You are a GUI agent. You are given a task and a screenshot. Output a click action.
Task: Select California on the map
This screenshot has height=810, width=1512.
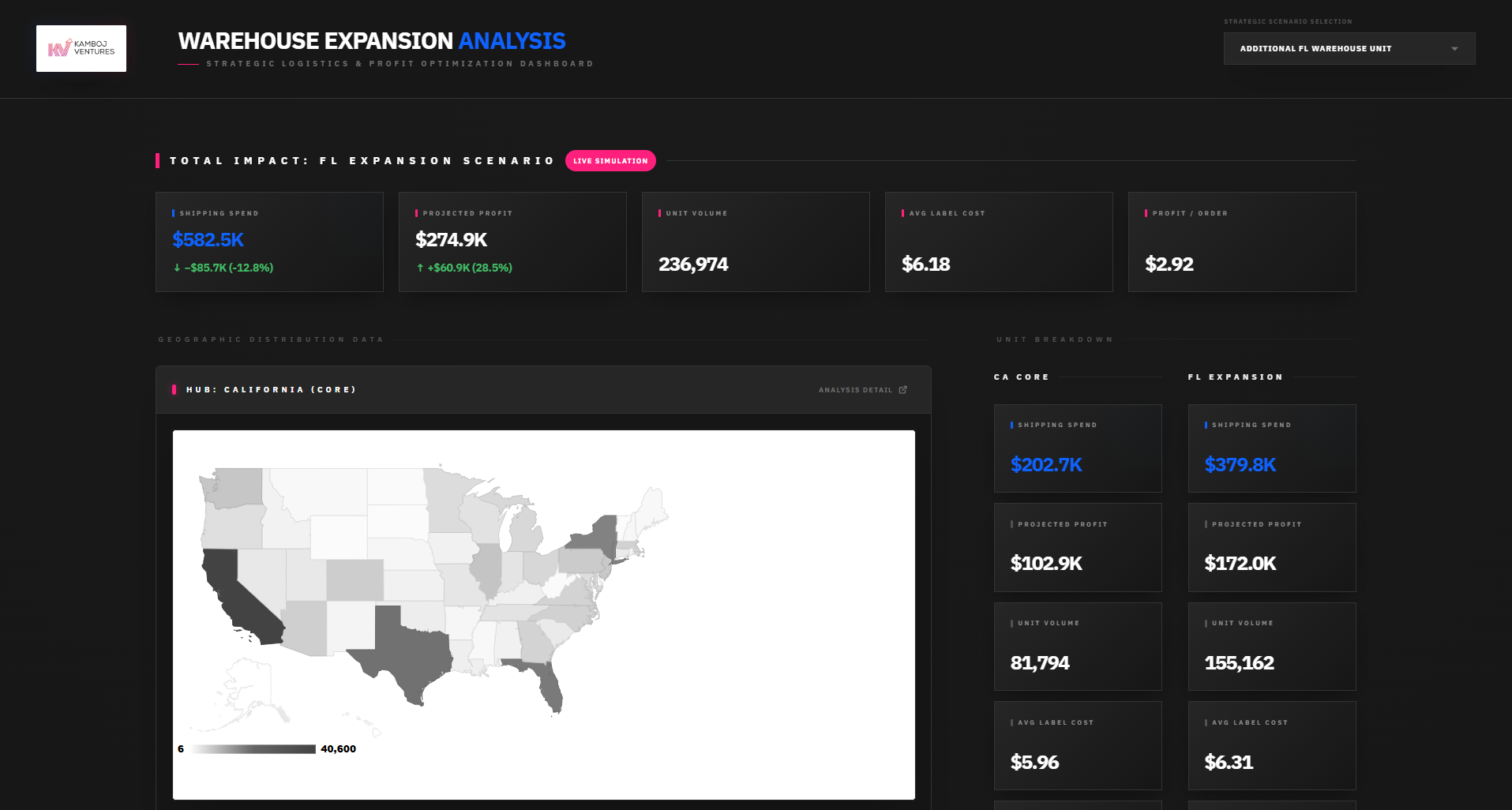(x=237, y=596)
